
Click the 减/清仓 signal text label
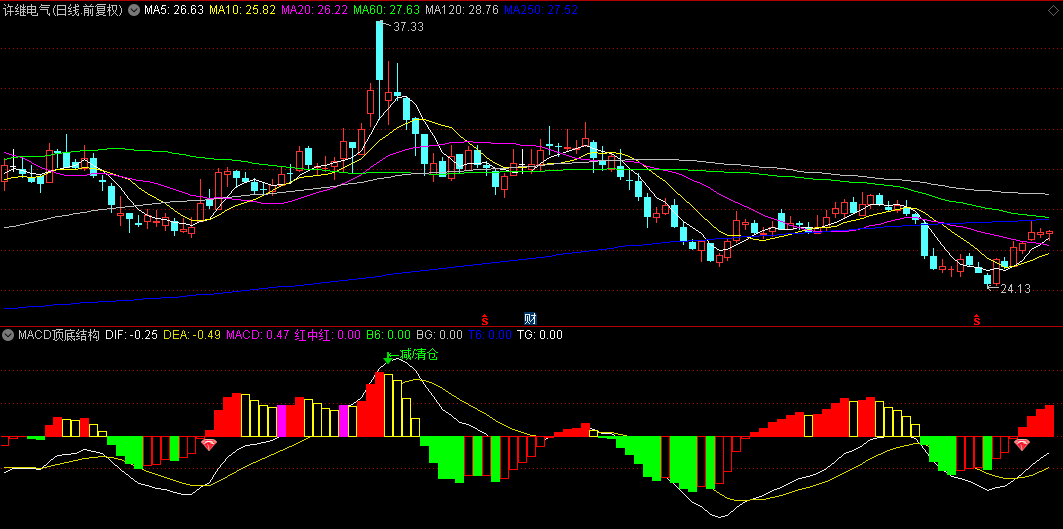pos(419,355)
